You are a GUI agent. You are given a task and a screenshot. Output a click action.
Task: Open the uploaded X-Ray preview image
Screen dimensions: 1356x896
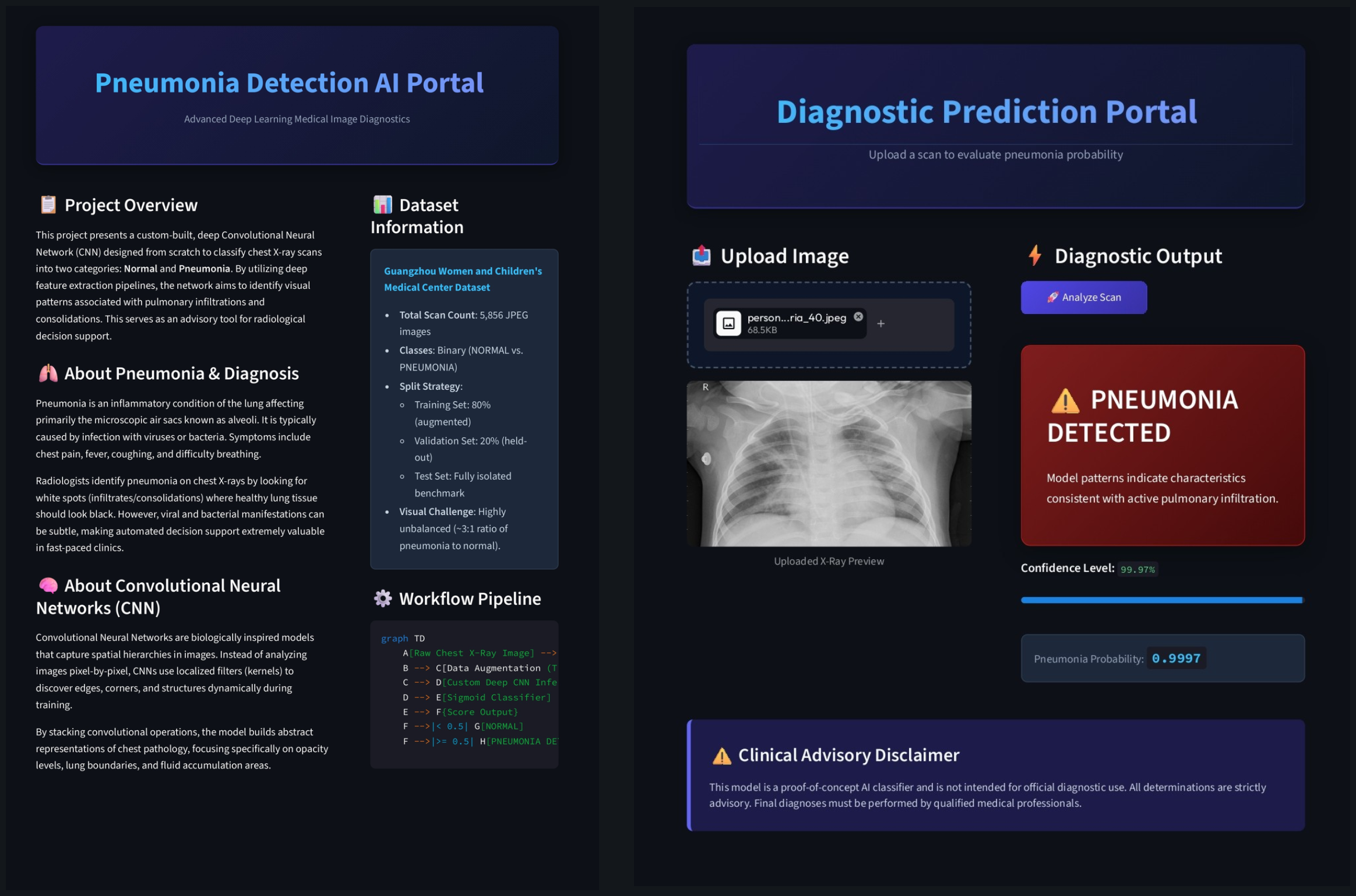pyautogui.click(x=829, y=464)
